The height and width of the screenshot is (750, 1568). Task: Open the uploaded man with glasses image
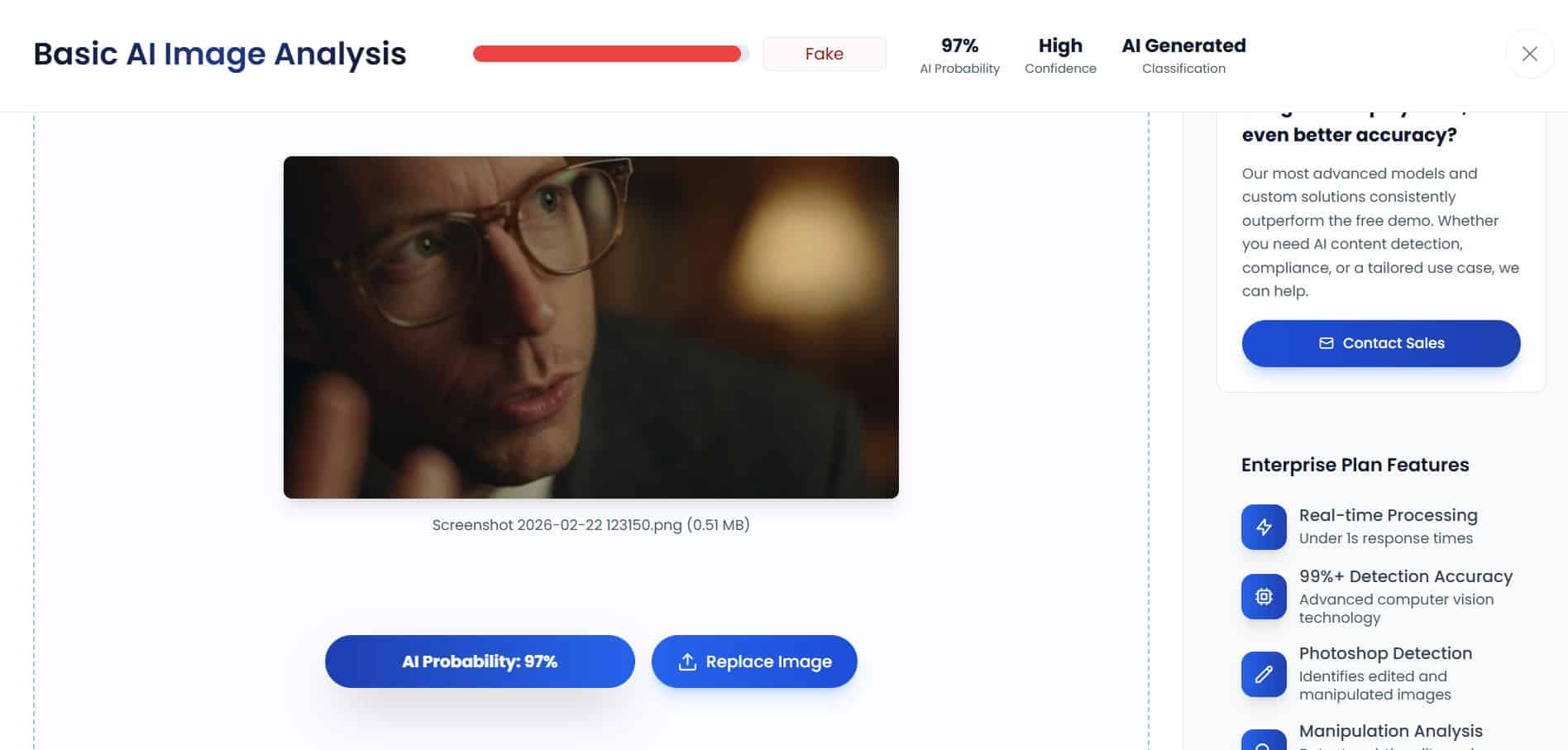(590, 327)
